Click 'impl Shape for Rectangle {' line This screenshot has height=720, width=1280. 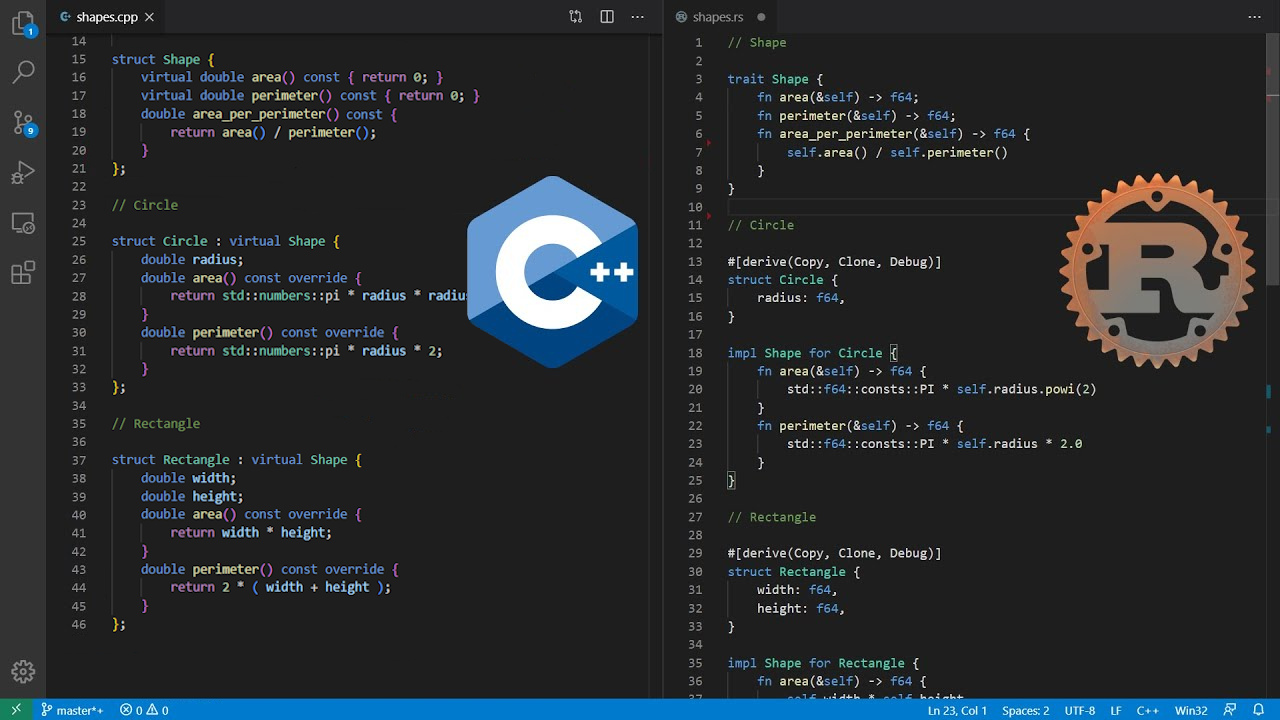[823, 663]
